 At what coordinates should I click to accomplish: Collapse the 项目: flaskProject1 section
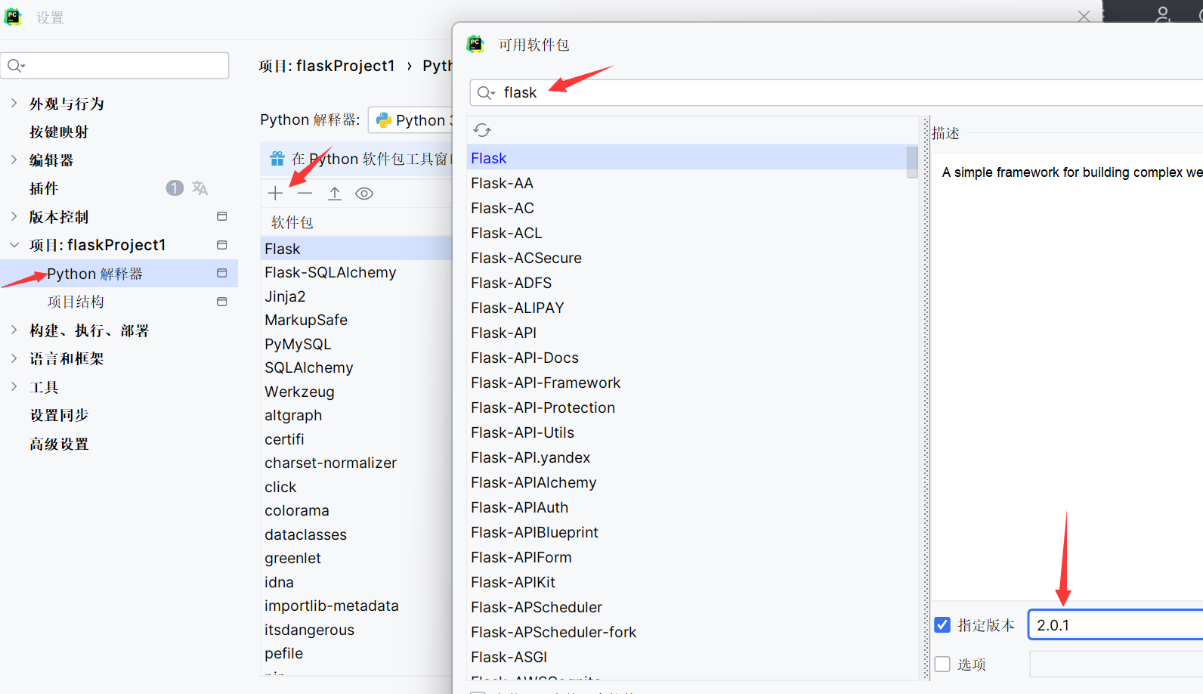(14, 245)
